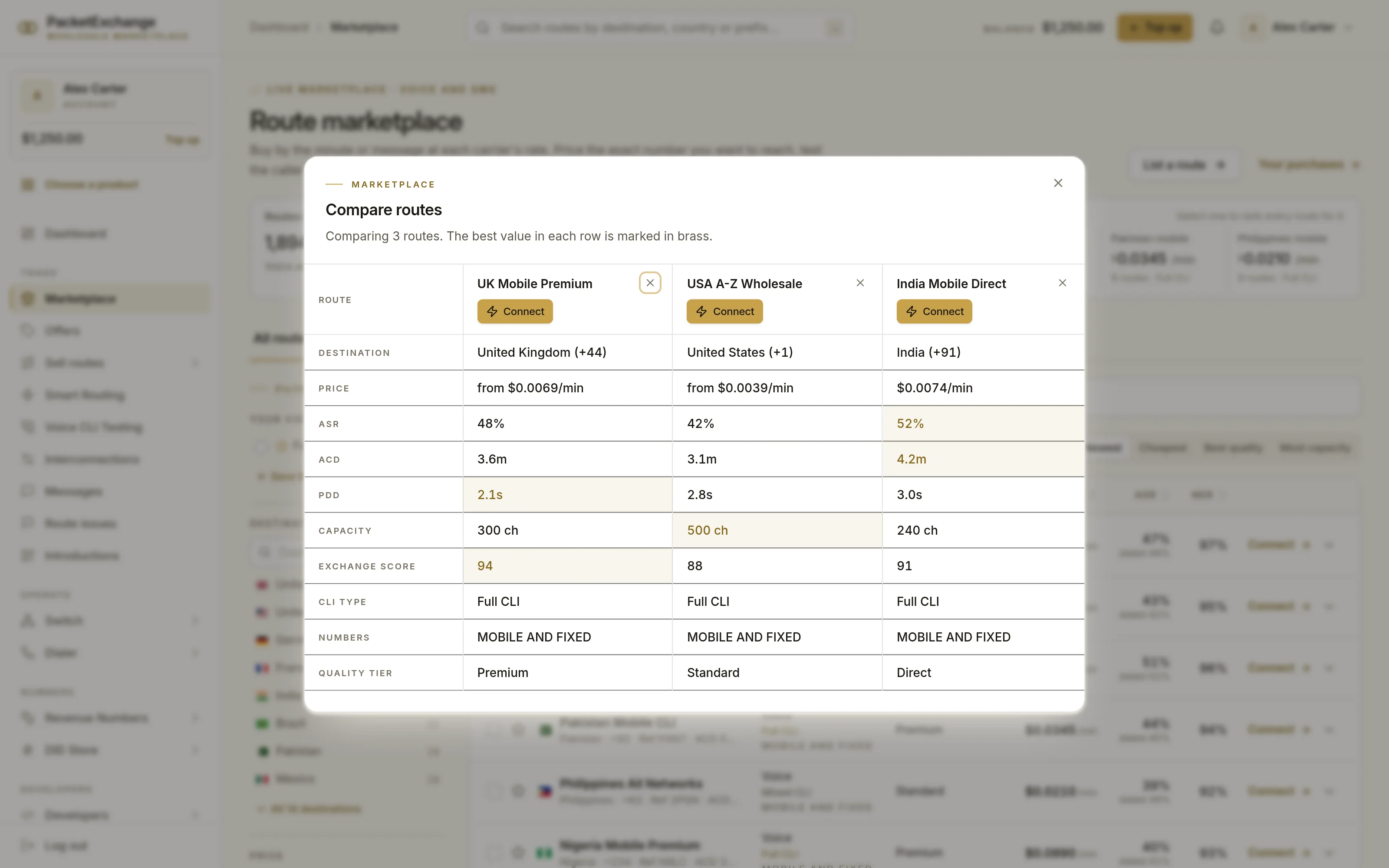Click the EXCHANGE SCORE row label
The height and width of the screenshot is (868, 1389).
[367, 566]
